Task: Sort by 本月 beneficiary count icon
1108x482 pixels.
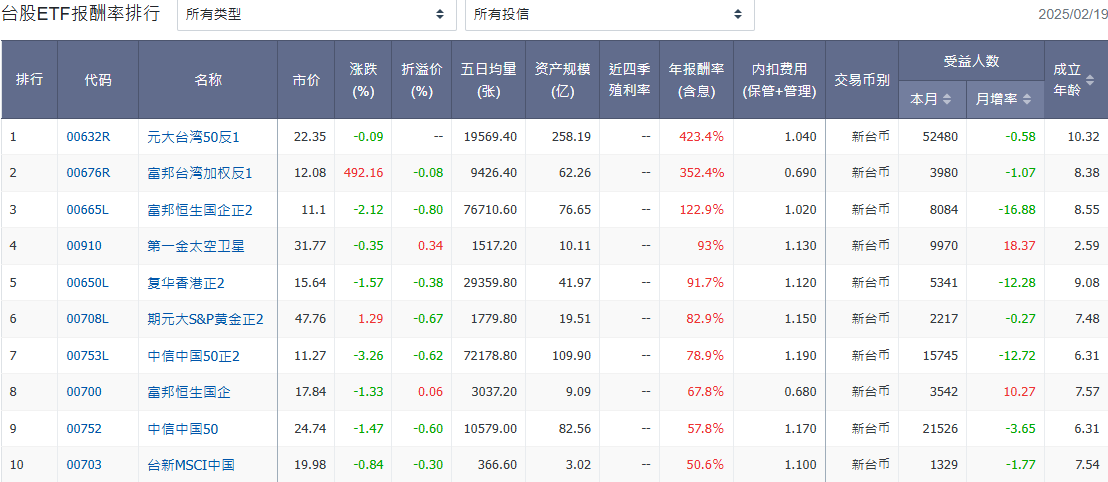Action: (947, 100)
